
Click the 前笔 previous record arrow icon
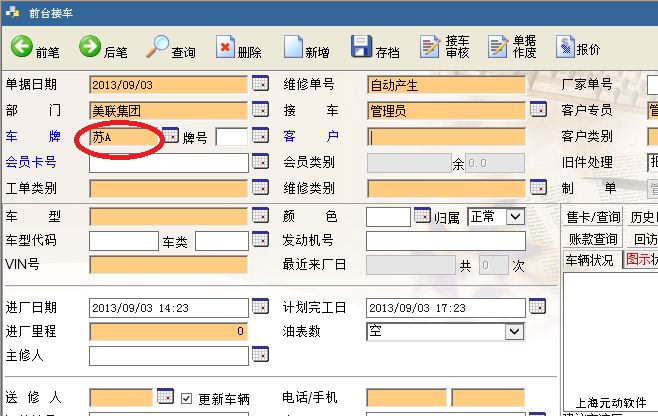(x=21, y=47)
